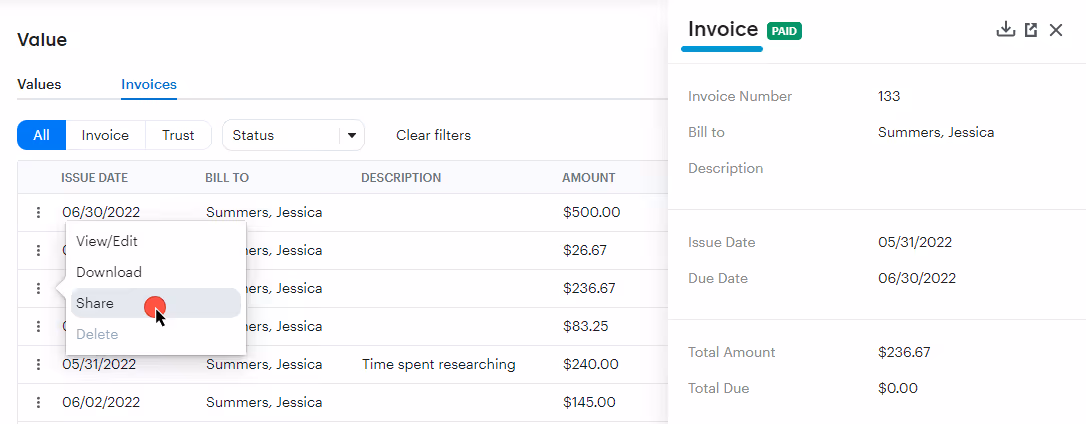Expand the Status dropdown arrow
Image resolution: width=1086 pixels, height=424 pixels.
coord(351,135)
